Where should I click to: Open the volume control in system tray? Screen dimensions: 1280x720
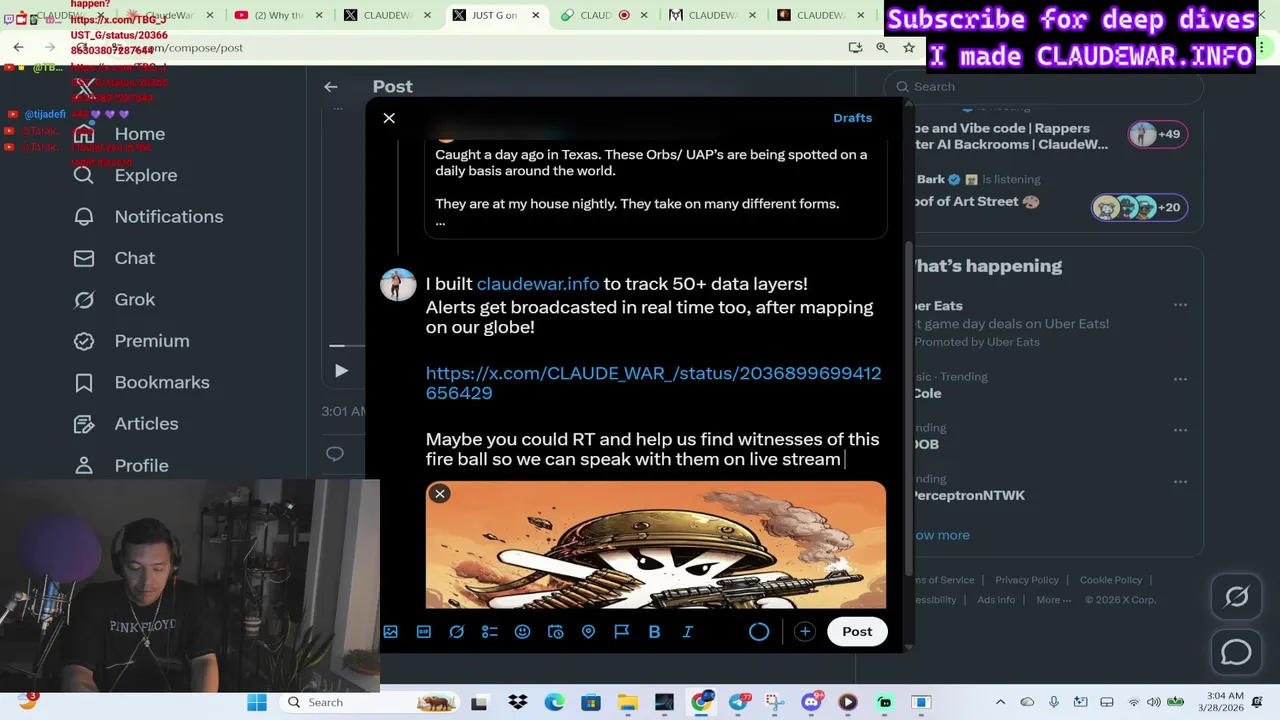[x=1153, y=702]
